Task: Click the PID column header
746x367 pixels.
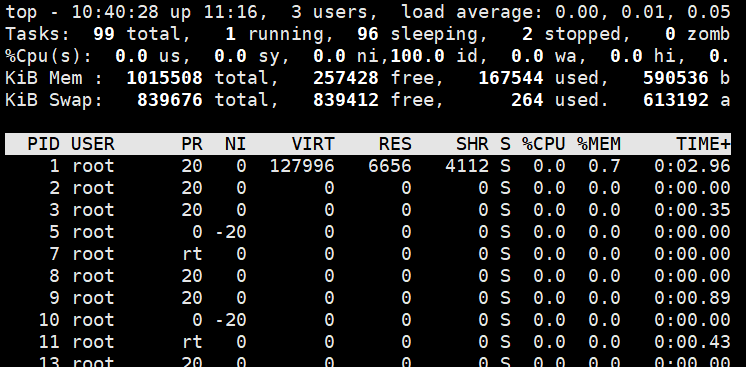Action: click(x=43, y=144)
